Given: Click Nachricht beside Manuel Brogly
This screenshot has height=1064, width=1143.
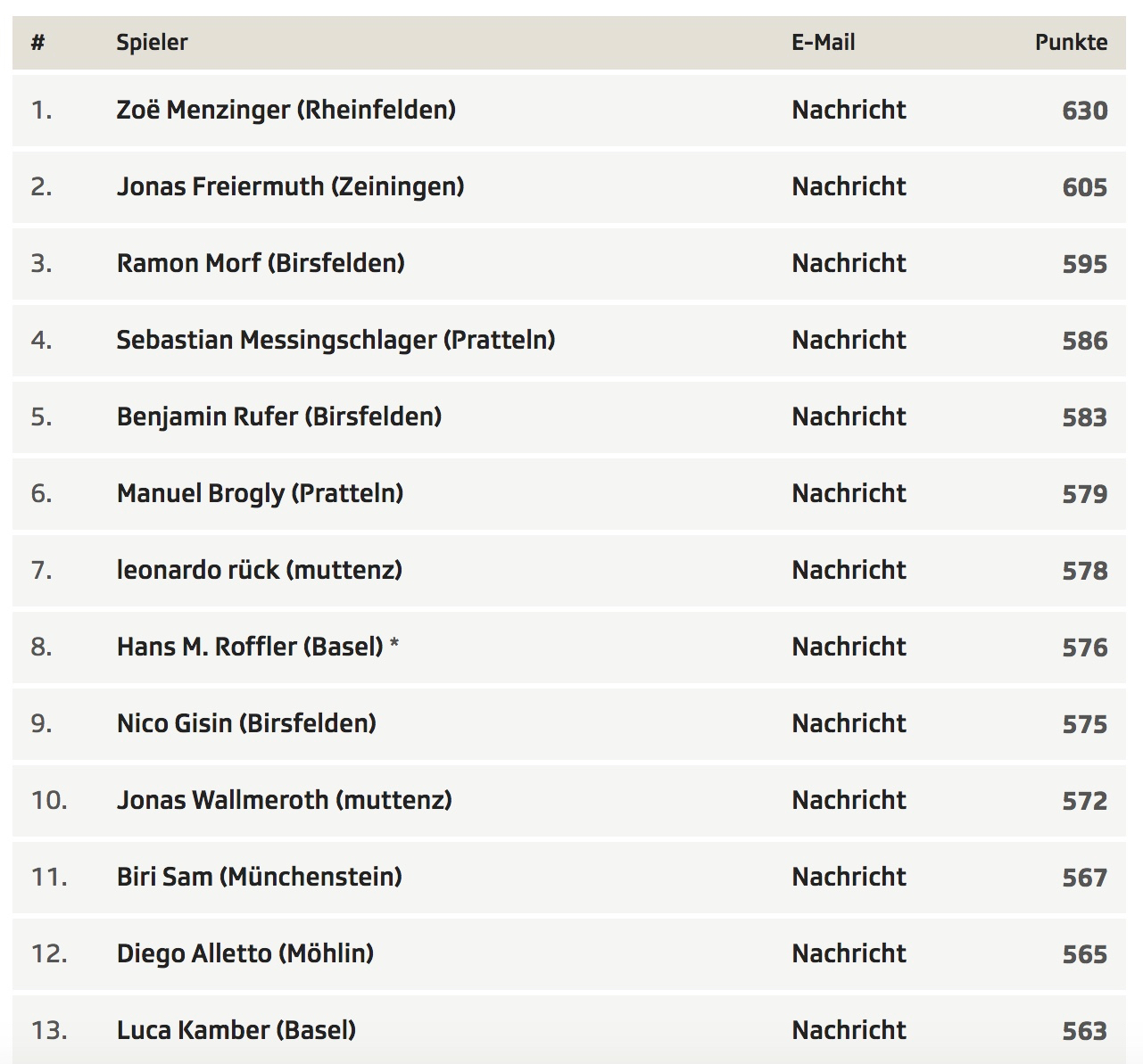Looking at the screenshot, I should point(849,493).
